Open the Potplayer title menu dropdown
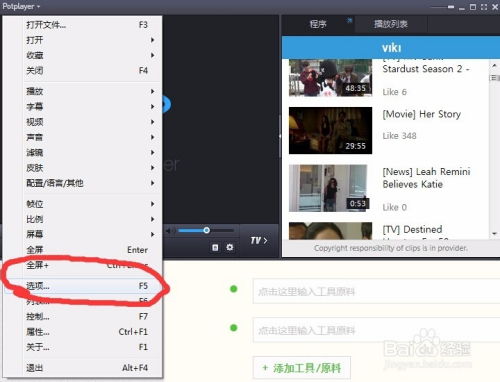Image resolution: width=500 pixels, height=382 pixels. (21, 6)
